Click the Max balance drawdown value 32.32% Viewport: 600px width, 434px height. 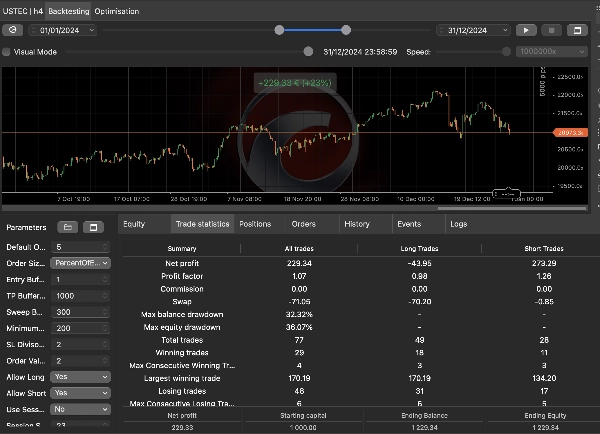(x=299, y=314)
